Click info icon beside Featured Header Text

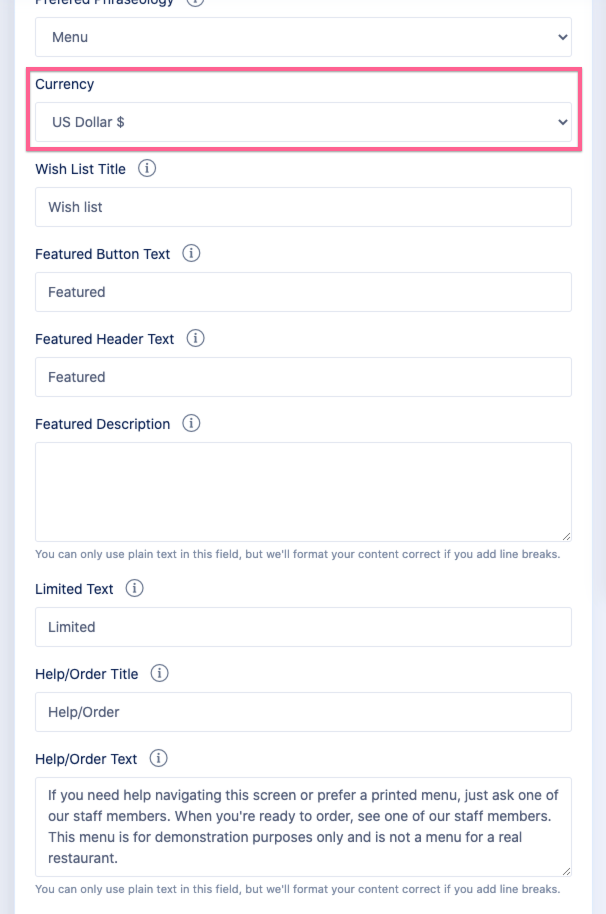[196, 339]
